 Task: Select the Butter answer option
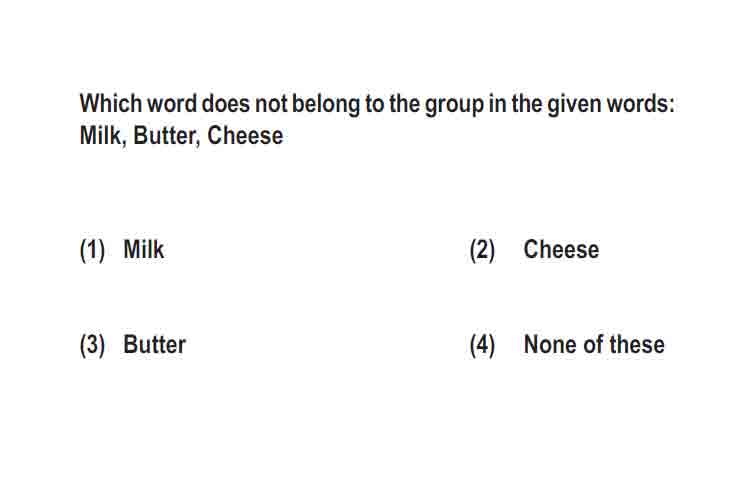click(x=154, y=344)
